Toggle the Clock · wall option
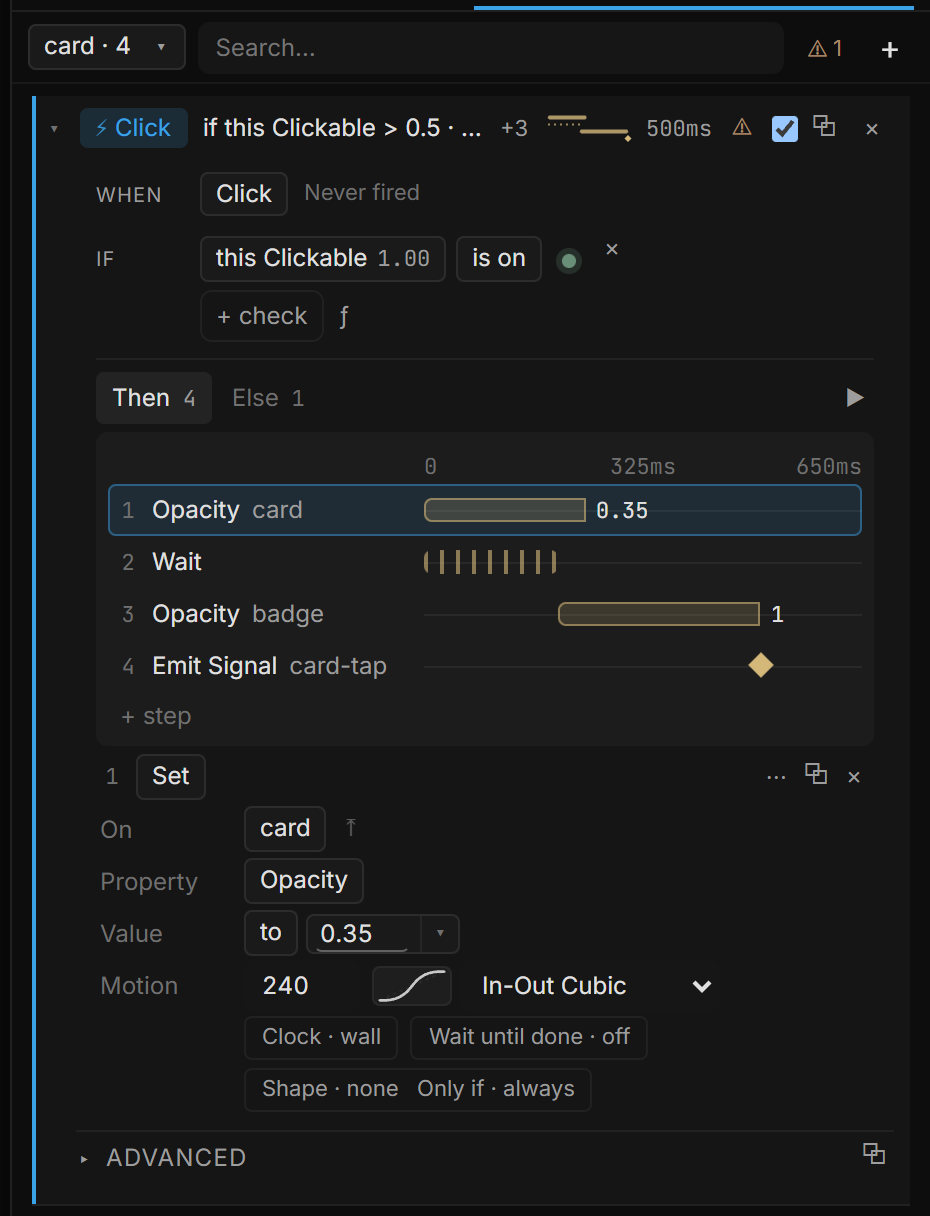 (321, 1038)
